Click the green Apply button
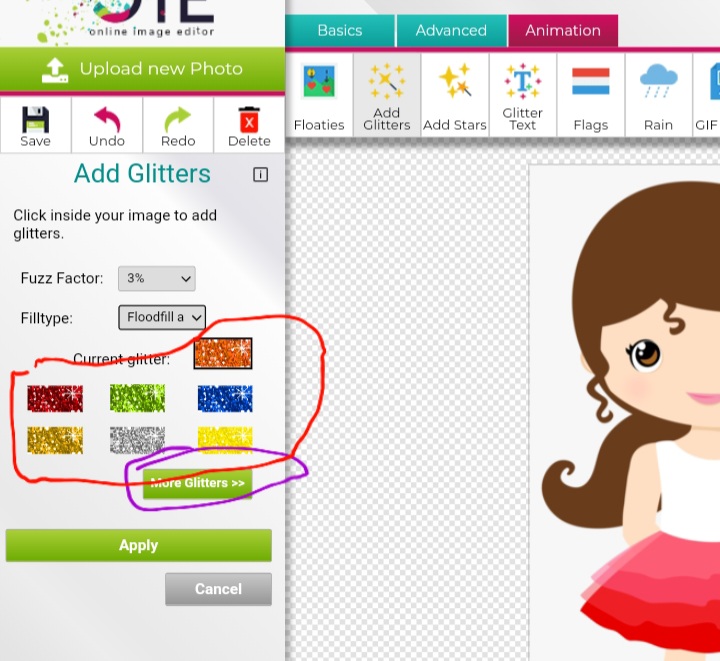This screenshot has width=720, height=661. [138, 545]
